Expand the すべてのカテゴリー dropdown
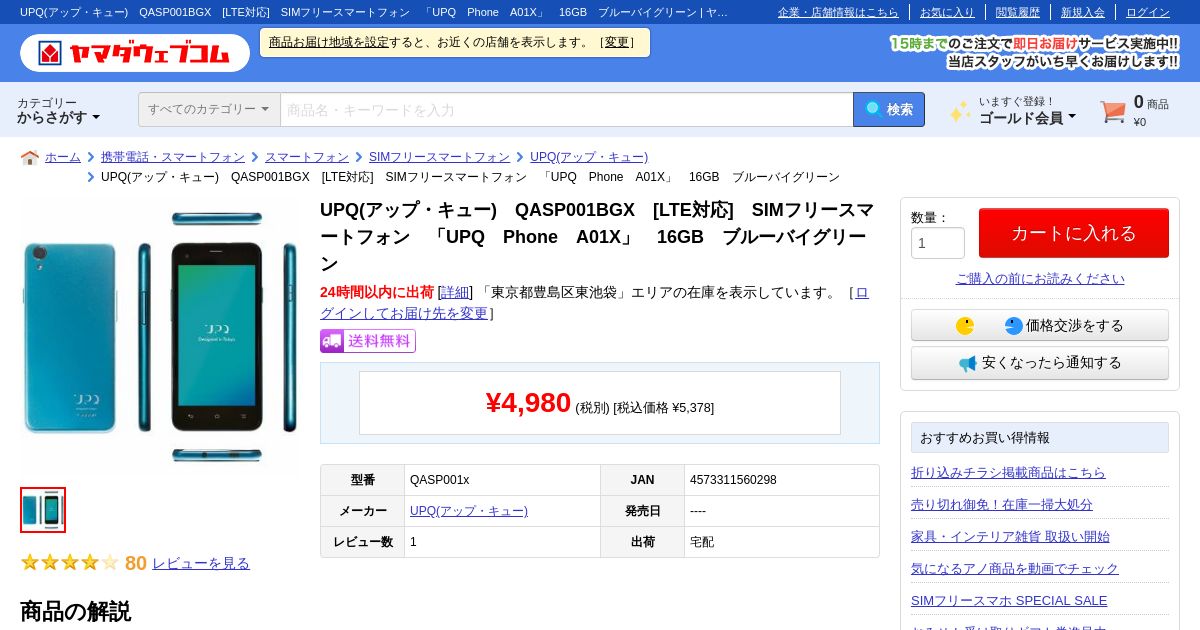The width and height of the screenshot is (1200, 630). pos(209,110)
